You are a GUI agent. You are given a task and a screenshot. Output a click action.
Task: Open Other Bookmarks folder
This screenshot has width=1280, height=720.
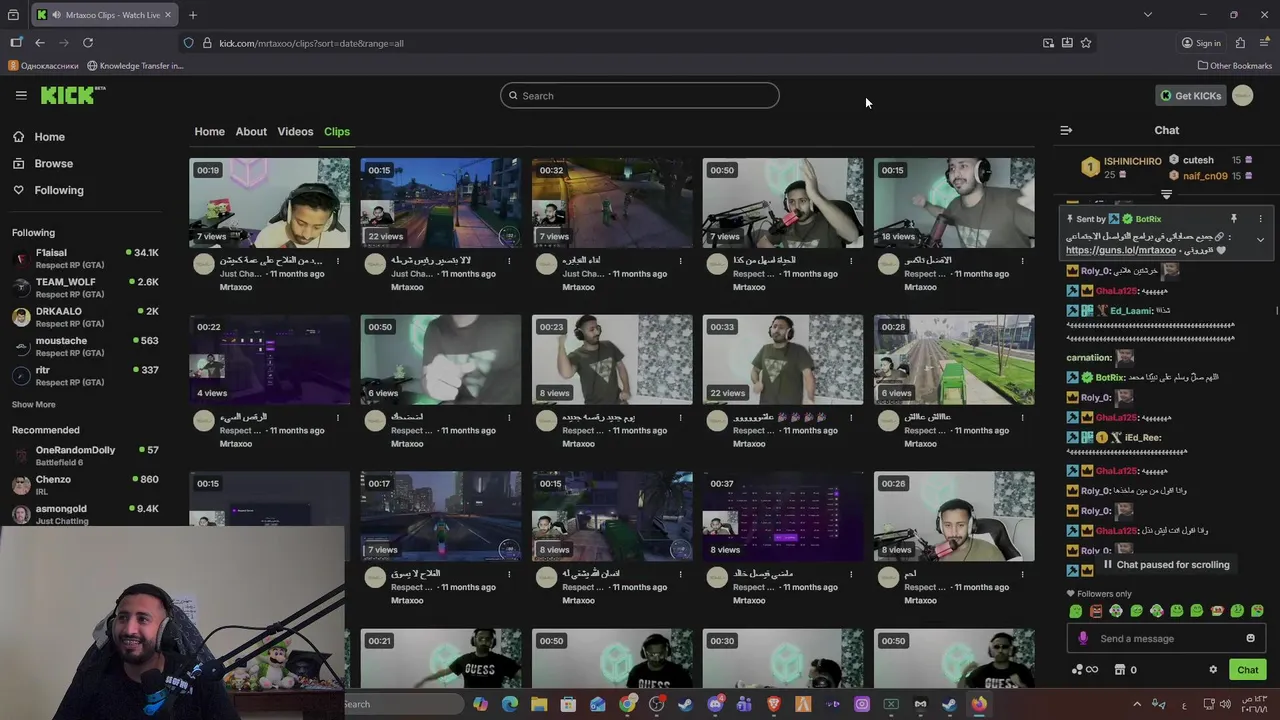point(1234,66)
